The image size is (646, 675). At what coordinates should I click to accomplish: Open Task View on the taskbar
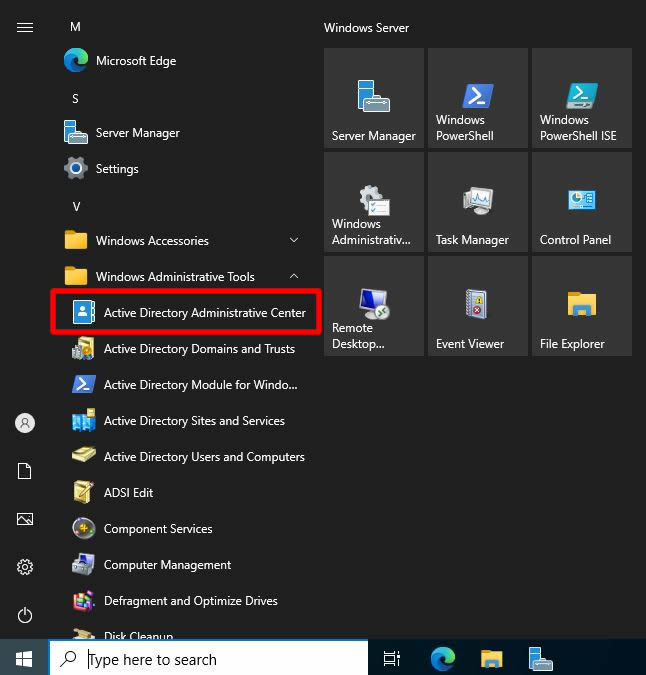[392, 659]
